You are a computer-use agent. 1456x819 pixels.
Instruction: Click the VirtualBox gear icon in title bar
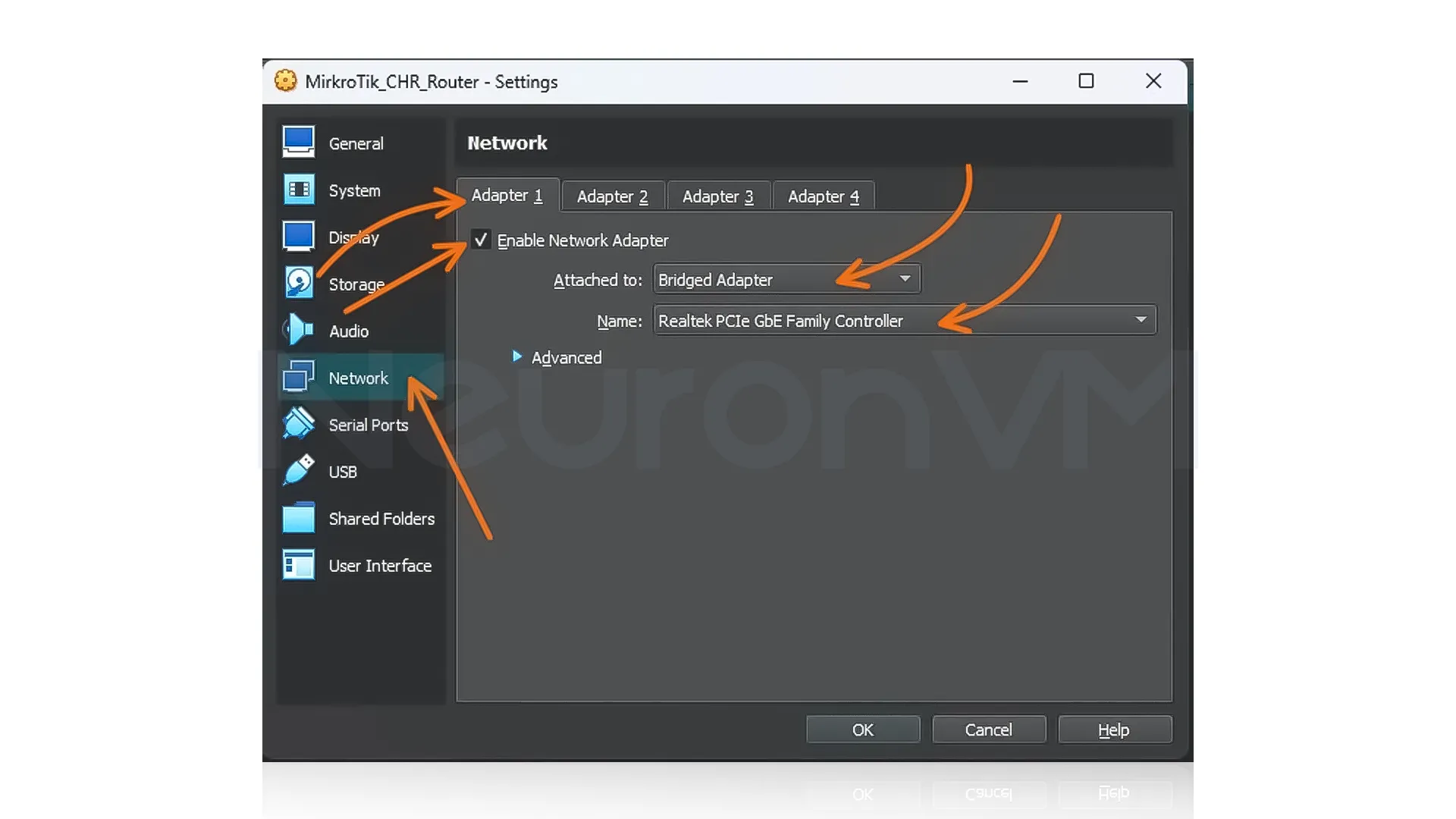pyautogui.click(x=286, y=81)
